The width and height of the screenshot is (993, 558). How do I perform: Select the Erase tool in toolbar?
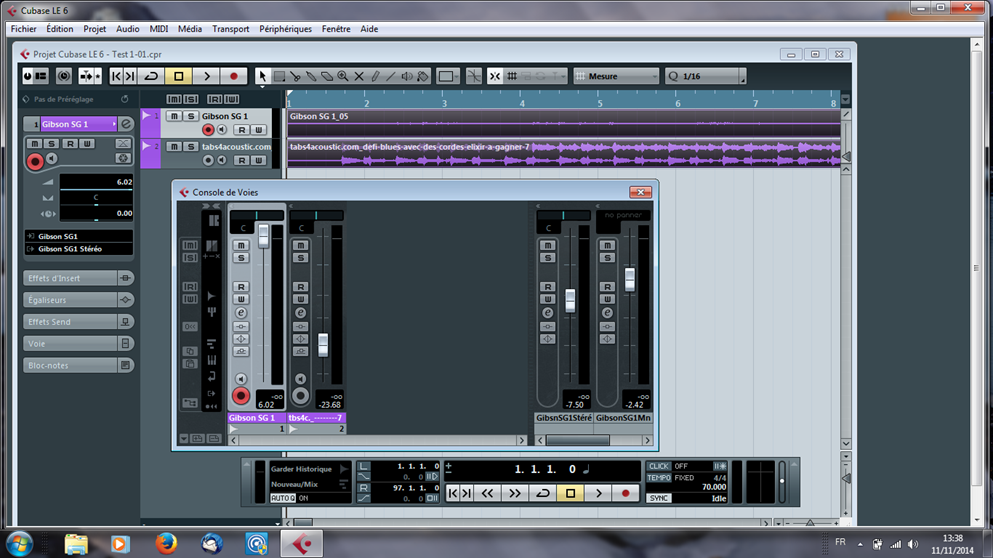[x=327, y=76]
